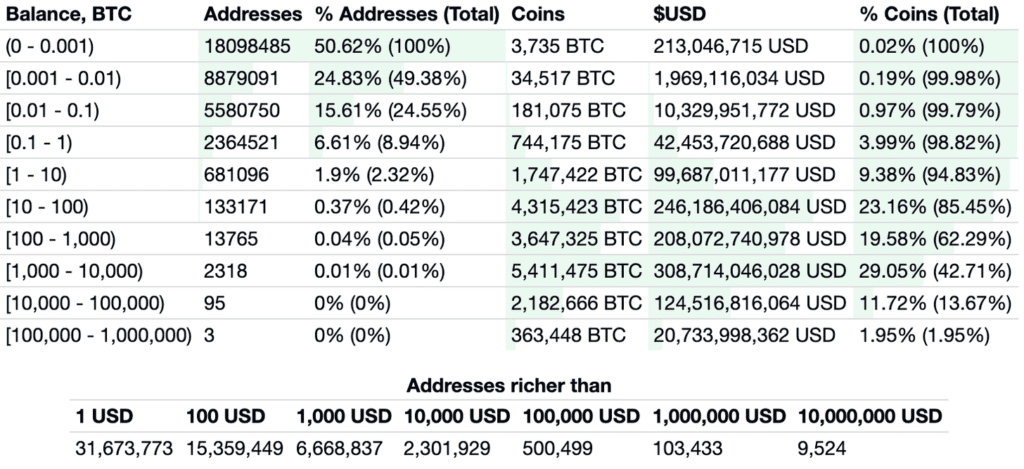1024x469 pixels.
Task: Click the (0 - 0.001) balance row label
Action: [x=48, y=45]
